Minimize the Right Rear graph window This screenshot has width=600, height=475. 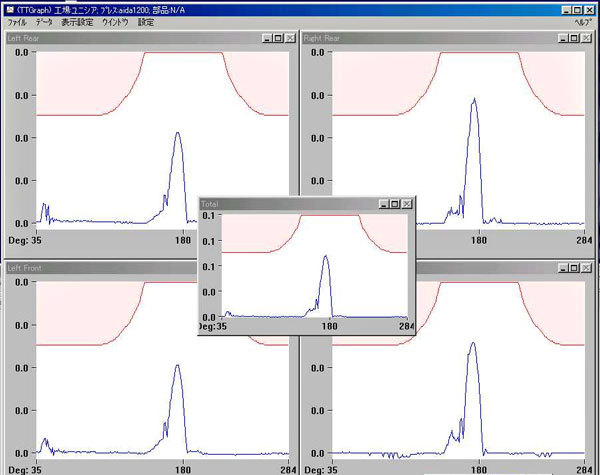point(561,38)
